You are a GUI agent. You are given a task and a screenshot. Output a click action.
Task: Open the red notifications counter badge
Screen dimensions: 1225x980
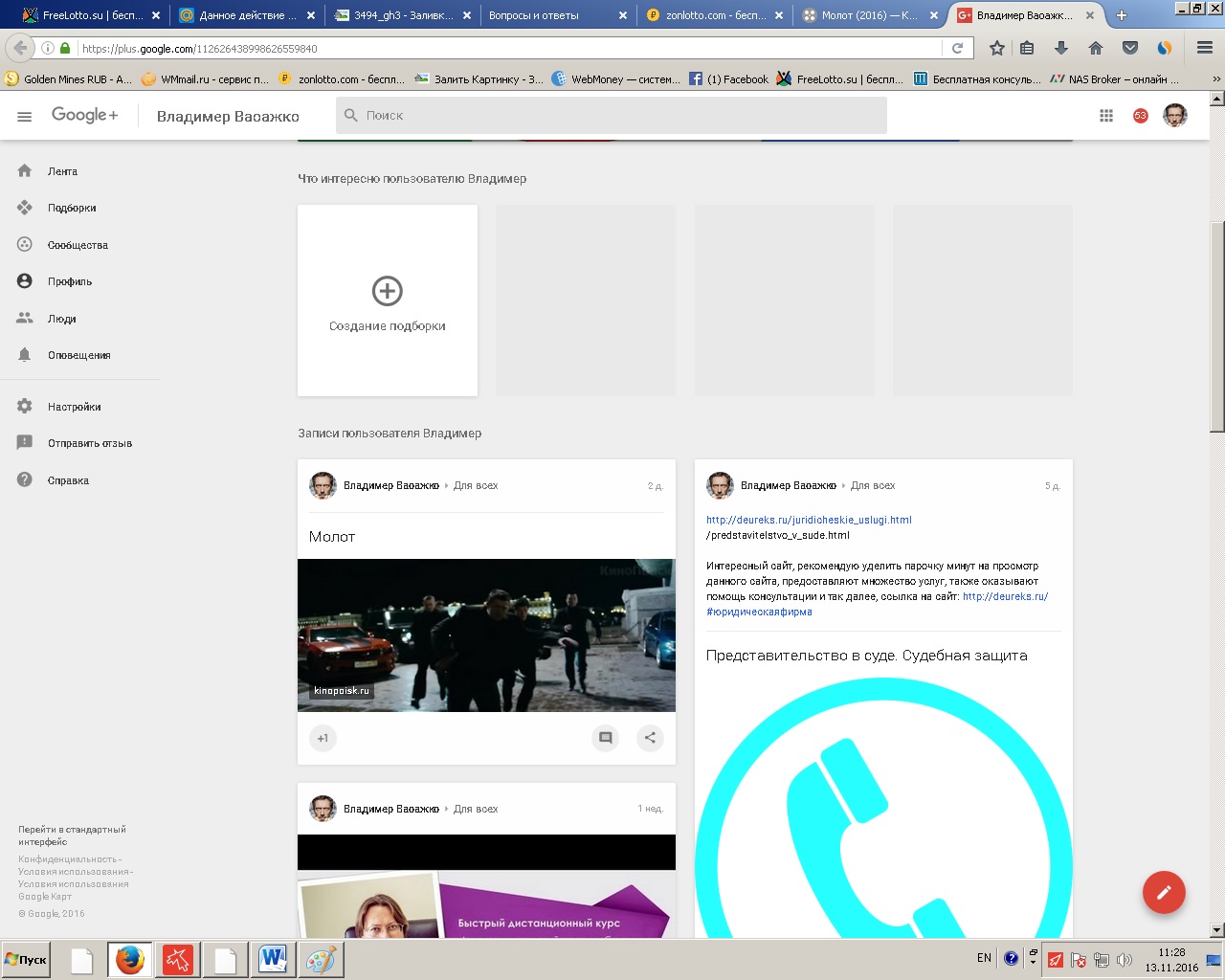[1140, 116]
